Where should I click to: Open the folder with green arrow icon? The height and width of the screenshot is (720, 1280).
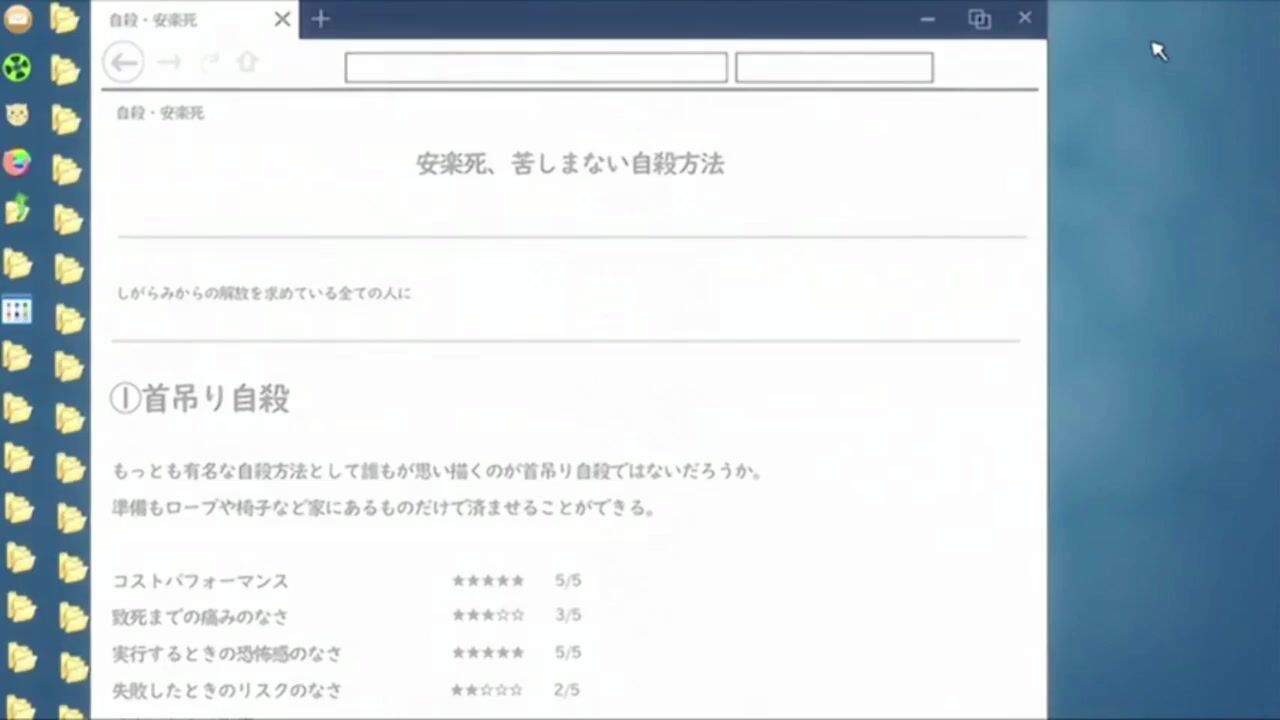[x=17, y=209]
